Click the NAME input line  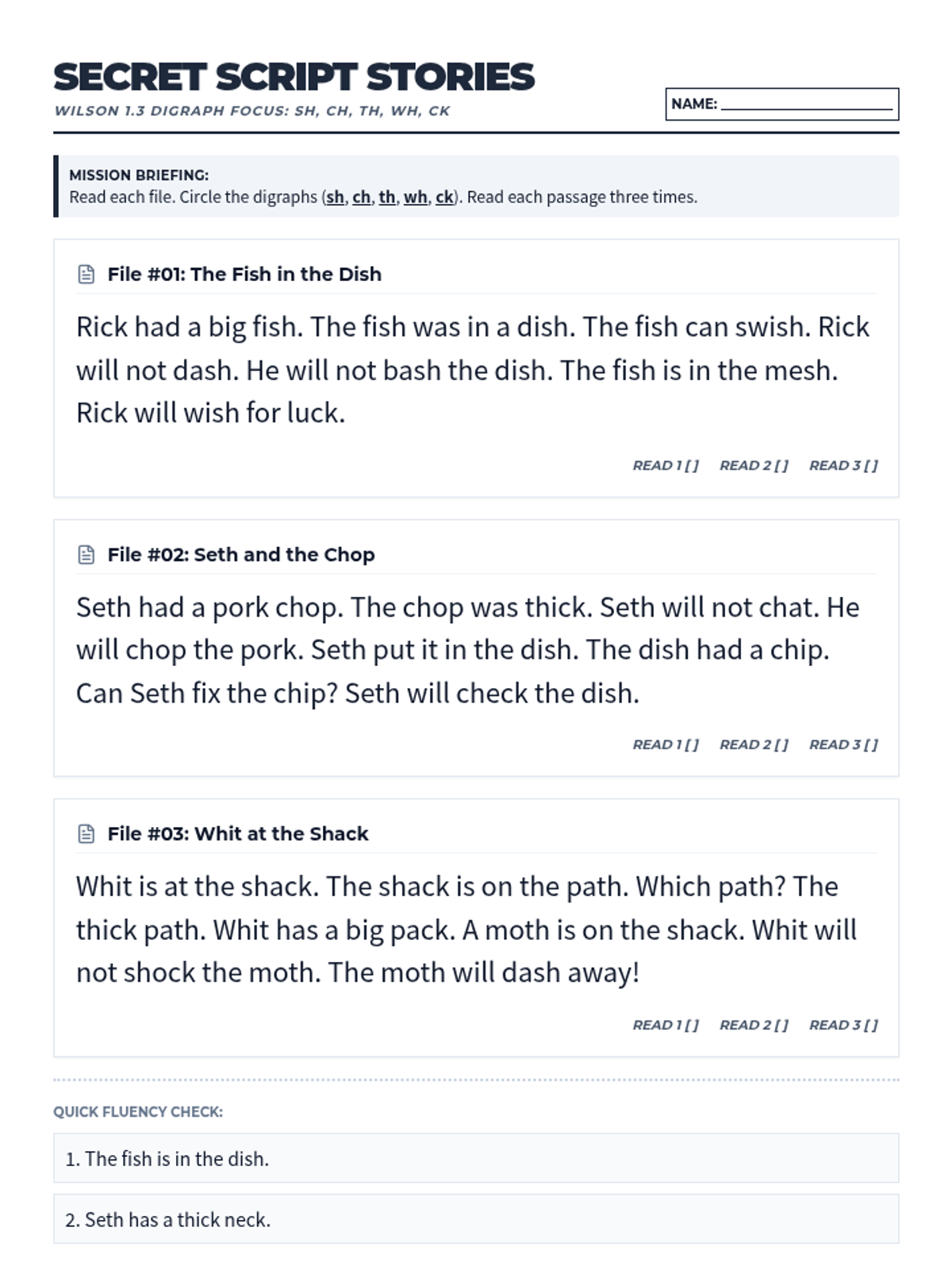point(807,104)
